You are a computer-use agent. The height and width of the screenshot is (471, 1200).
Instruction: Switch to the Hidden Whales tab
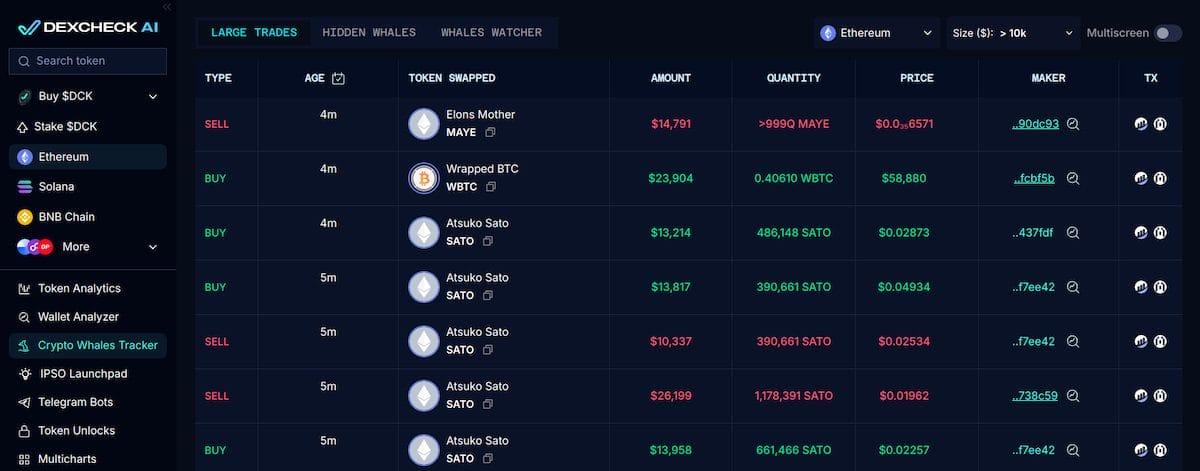(369, 33)
